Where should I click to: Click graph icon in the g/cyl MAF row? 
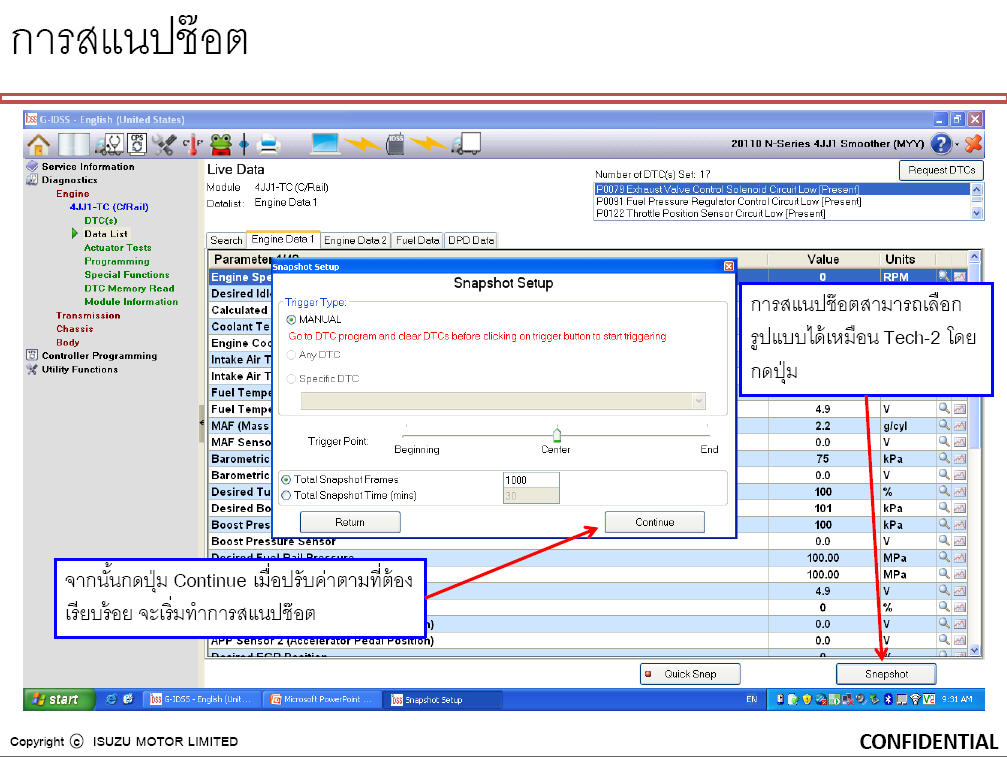pos(959,425)
